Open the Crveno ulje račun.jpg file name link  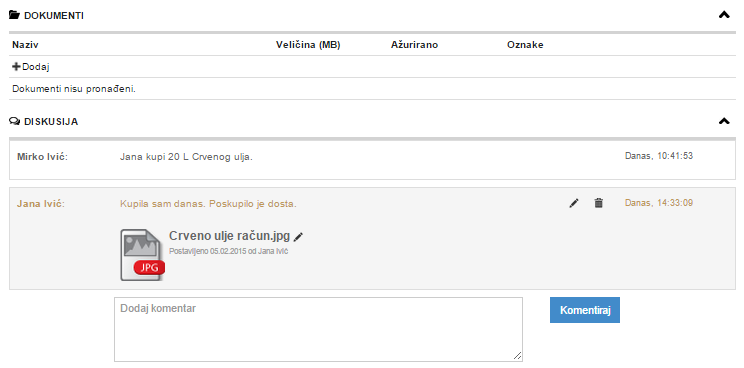tap(229, 236)
